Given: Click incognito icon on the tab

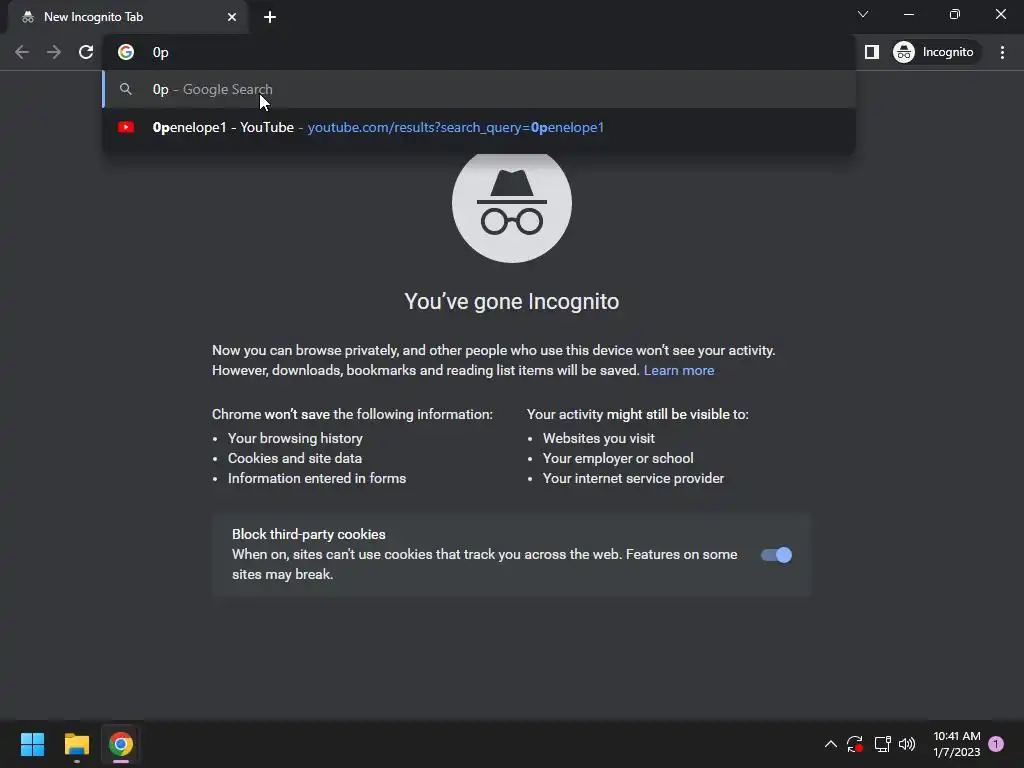Looking at the screenshot, I should [27, 17].
